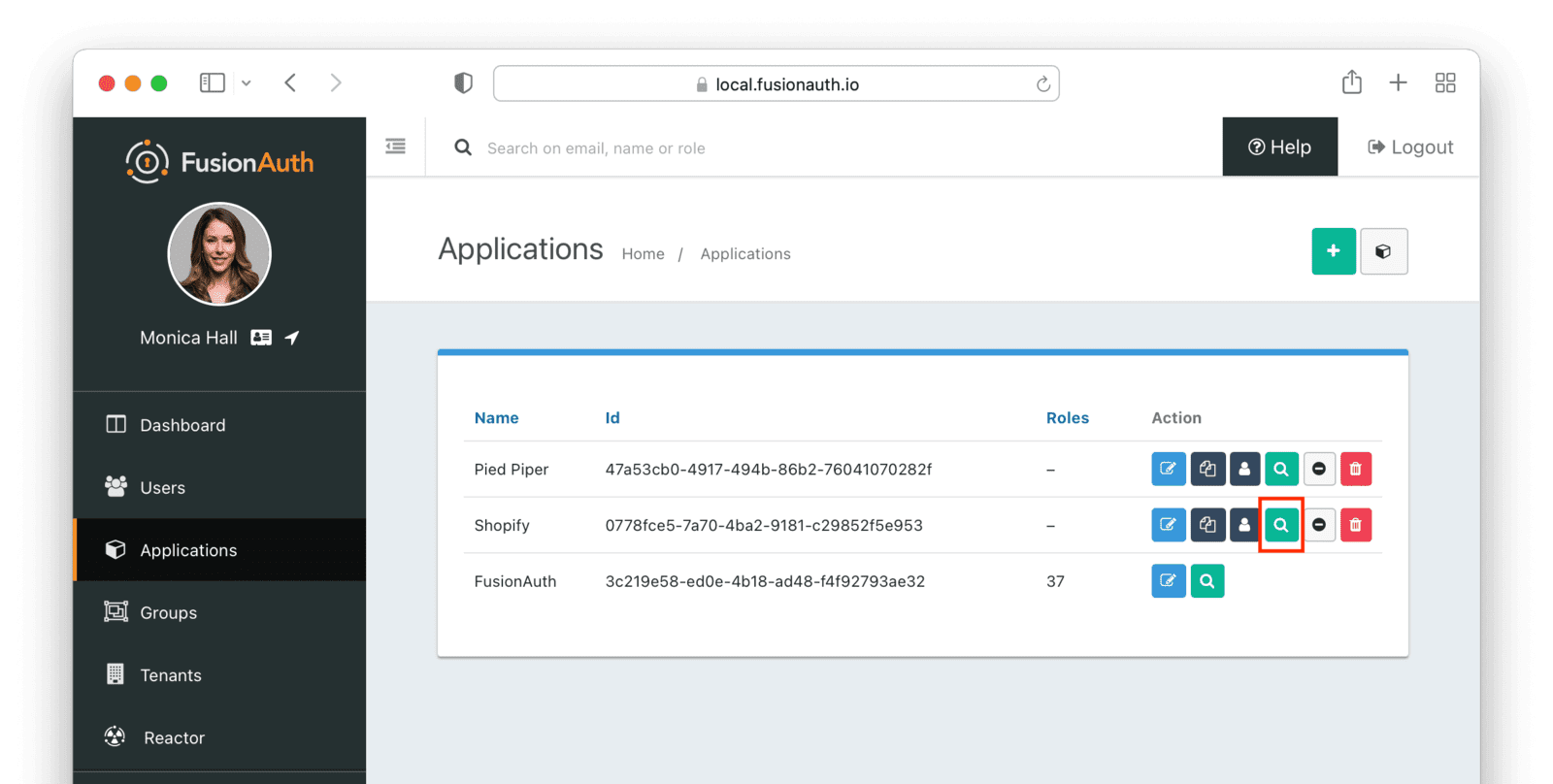Go to Home breadcrumb link
Viewport: 1553px width, 784px height.
(644, 253)
